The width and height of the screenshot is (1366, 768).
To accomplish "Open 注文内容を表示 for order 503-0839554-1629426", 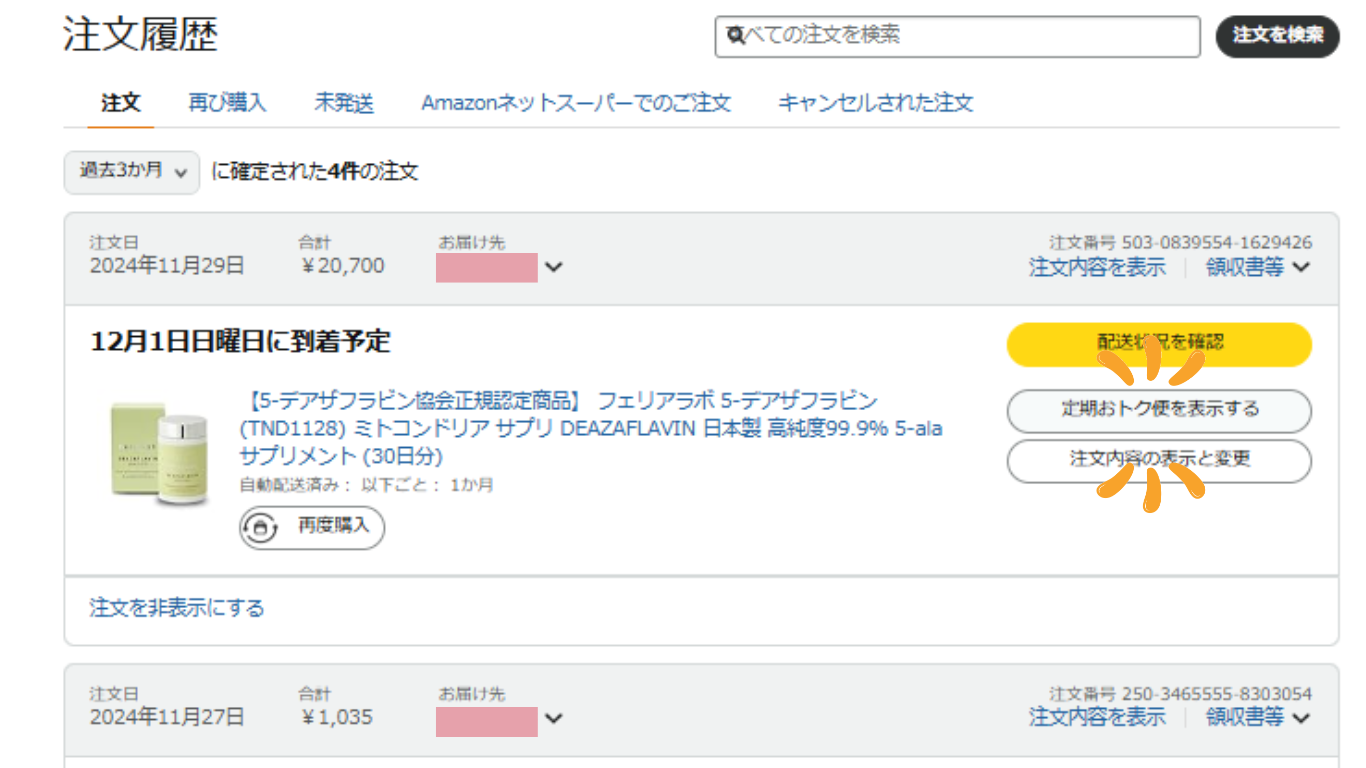I will [1097, 267].
